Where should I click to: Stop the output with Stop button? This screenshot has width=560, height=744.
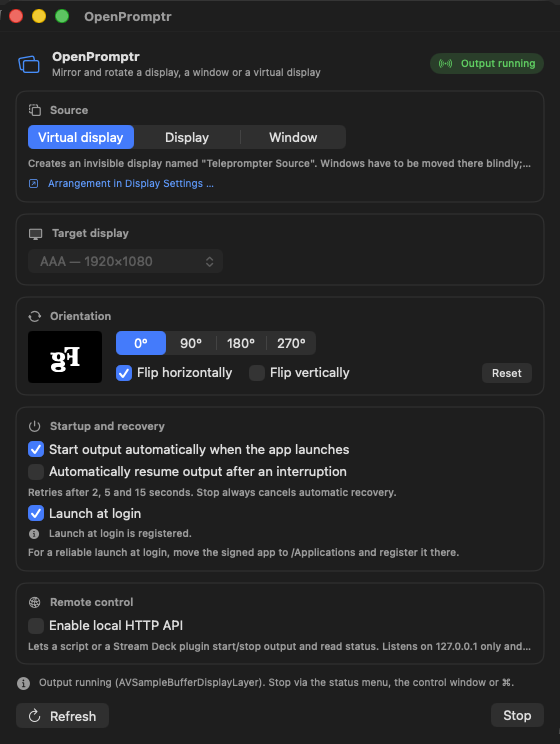tap(517, 715)
